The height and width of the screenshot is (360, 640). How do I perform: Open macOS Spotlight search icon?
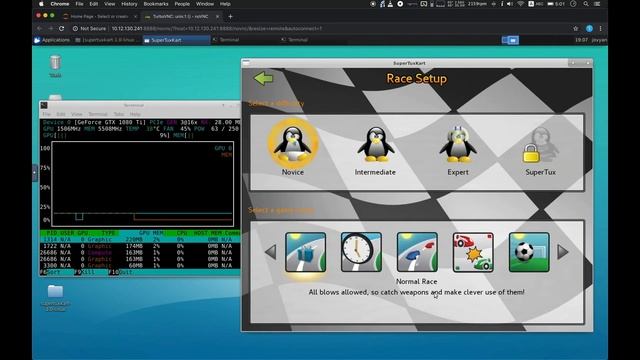(x=586, y=4)
